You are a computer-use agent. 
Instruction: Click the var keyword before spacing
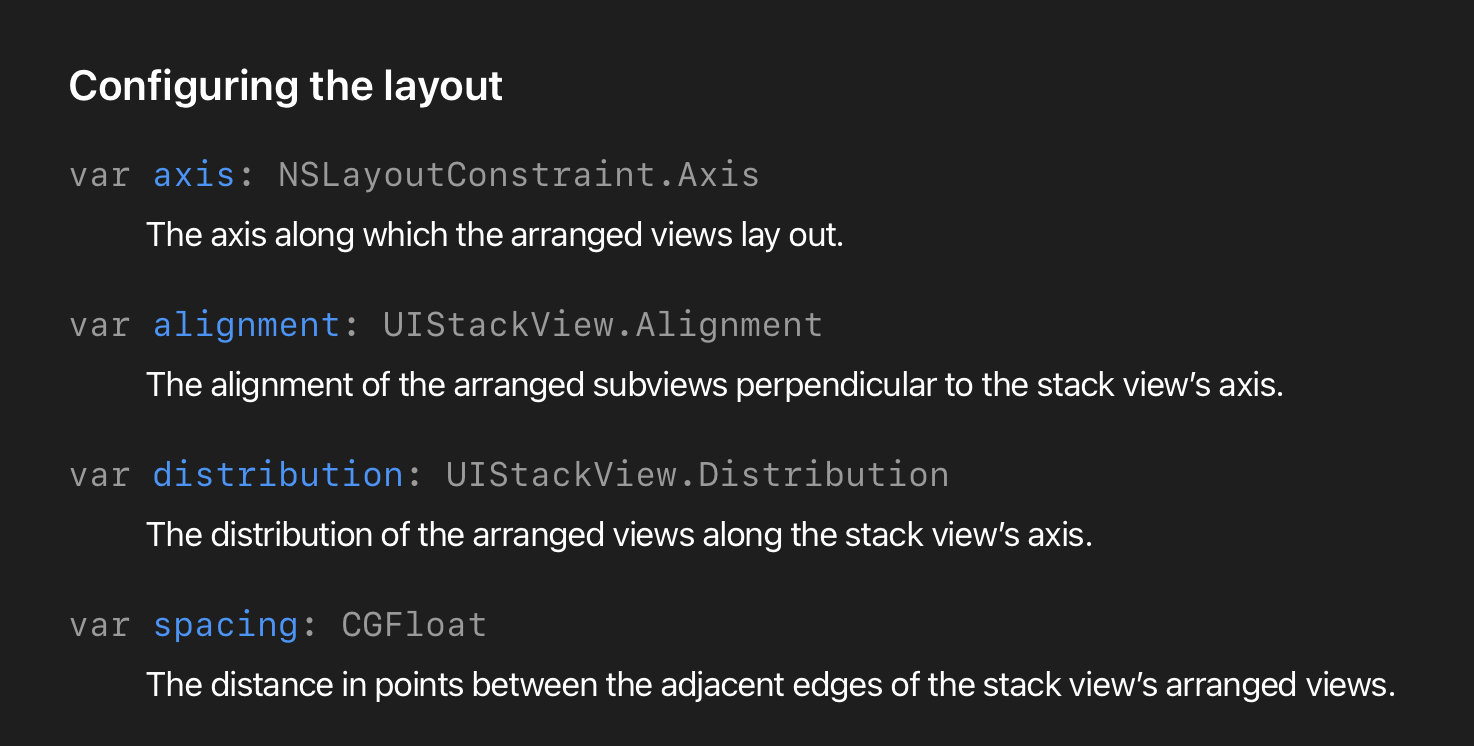click(100, 625)
